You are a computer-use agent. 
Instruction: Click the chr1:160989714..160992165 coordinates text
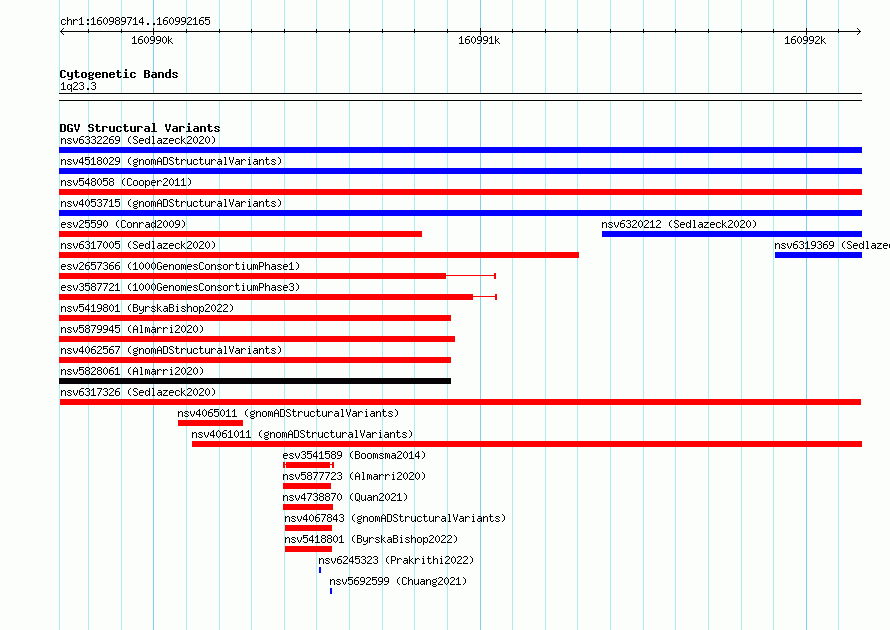135,21
